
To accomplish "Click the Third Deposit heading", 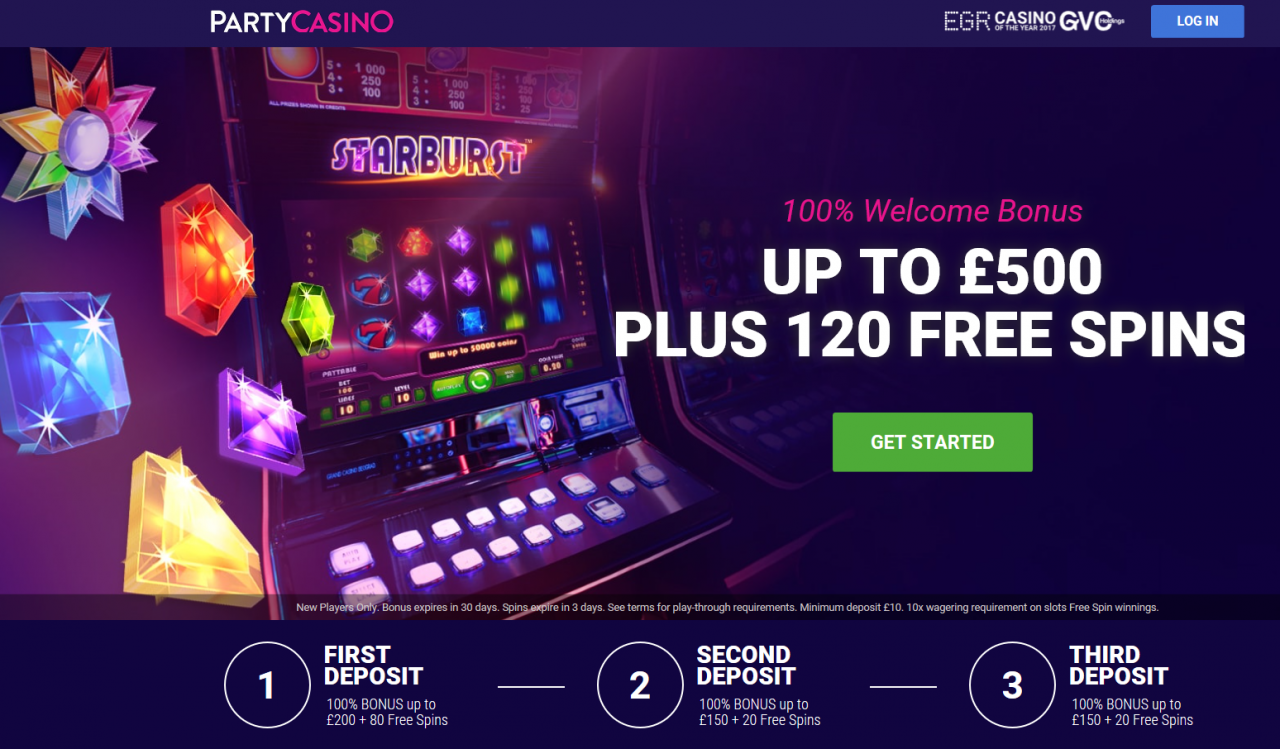I will [1118, 665].
